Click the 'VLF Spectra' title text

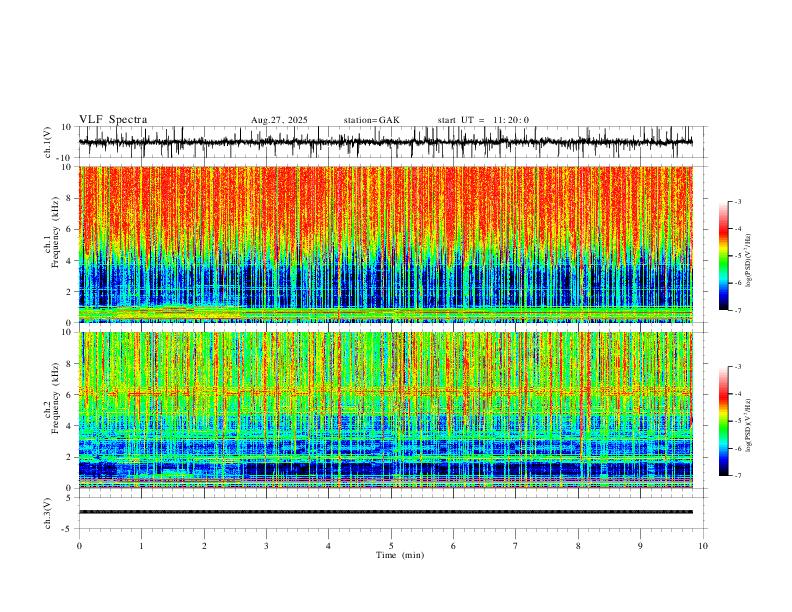click(x=113, y=120)
